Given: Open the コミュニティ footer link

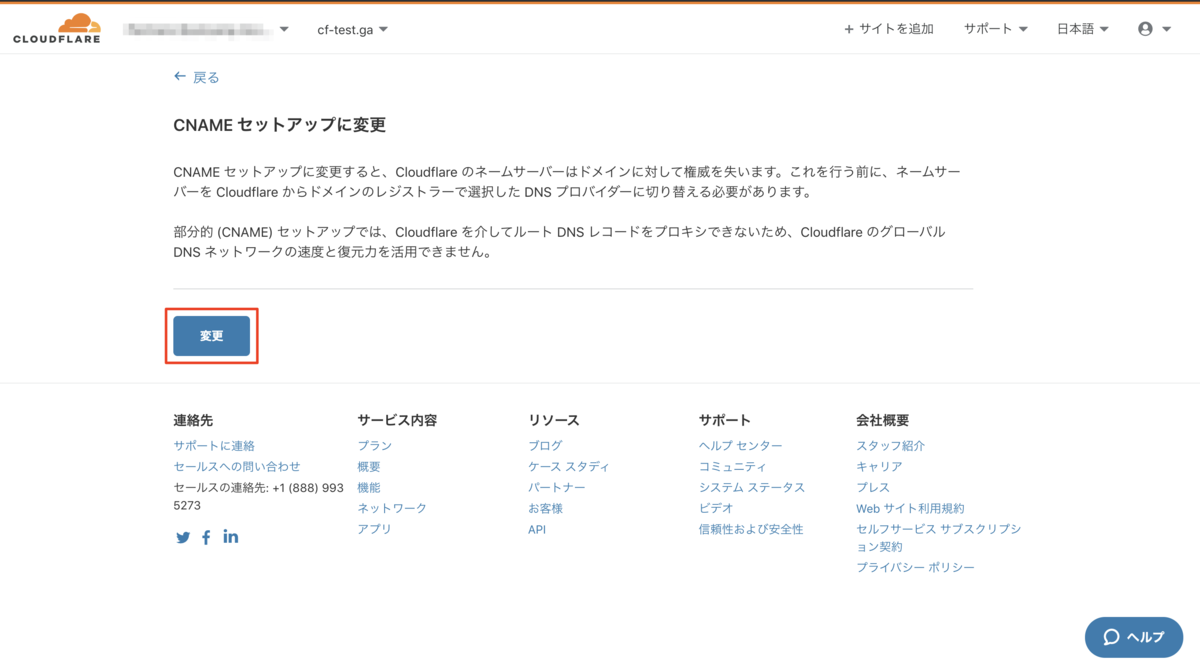Looking at the screenshot, I should (x=733, y=467).
